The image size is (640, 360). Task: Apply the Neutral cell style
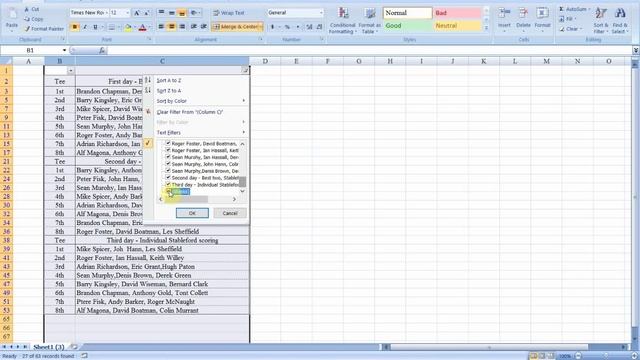[457, 26]
